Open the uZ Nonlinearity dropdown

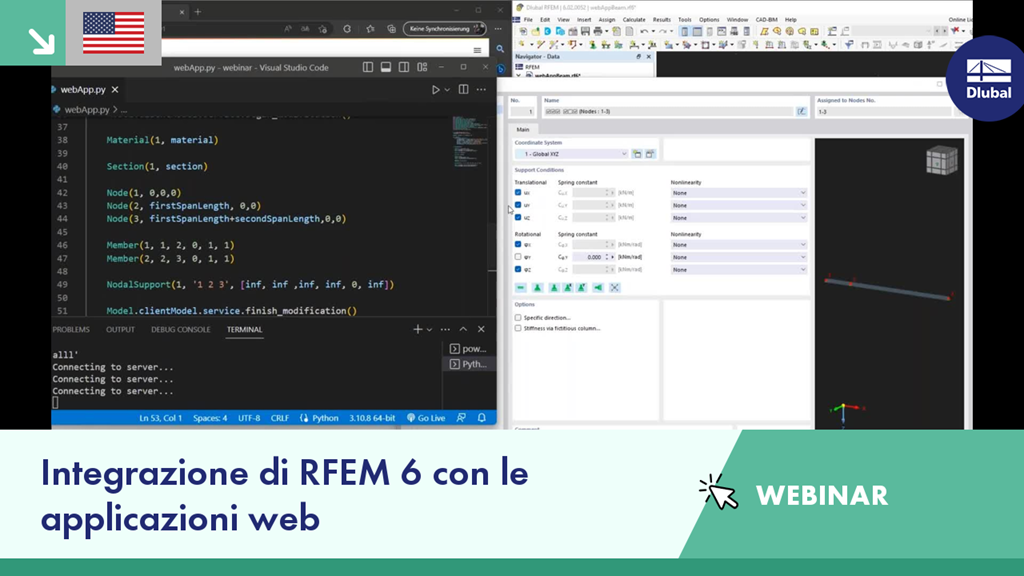739,217
